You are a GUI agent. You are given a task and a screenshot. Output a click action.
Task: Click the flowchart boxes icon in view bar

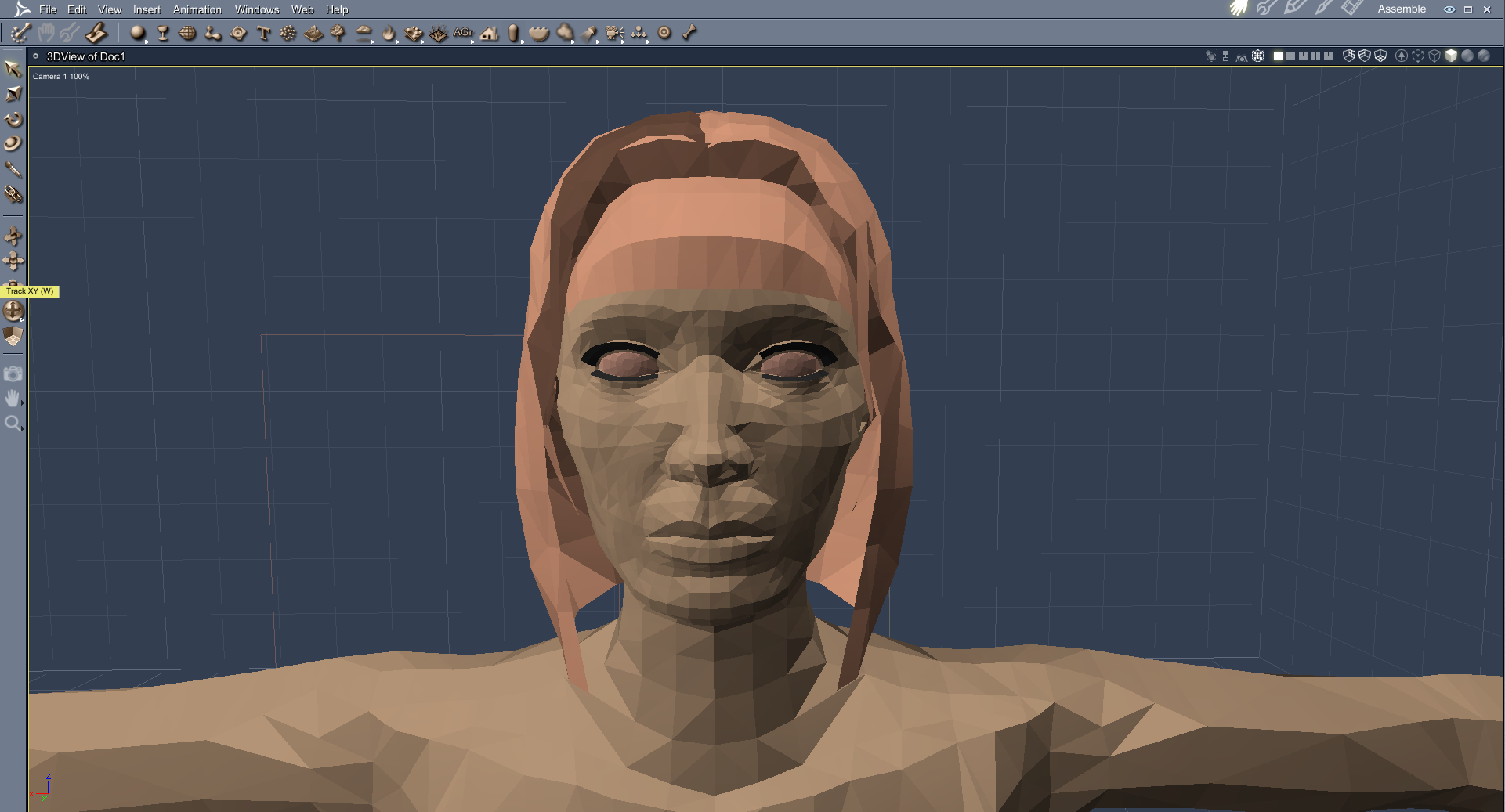(x=1226, y=56)
